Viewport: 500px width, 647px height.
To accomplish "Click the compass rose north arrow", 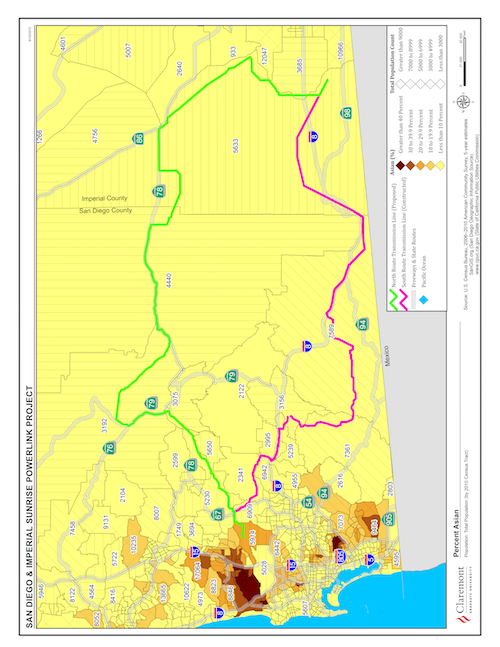I will [x=463, y=101].
